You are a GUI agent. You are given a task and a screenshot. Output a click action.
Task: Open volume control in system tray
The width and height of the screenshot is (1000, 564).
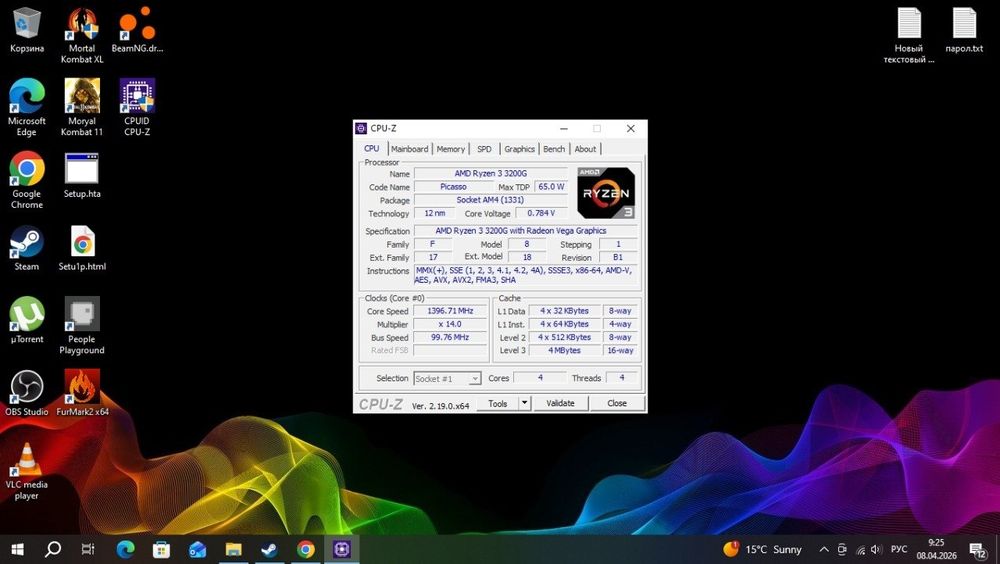(876, 549)
